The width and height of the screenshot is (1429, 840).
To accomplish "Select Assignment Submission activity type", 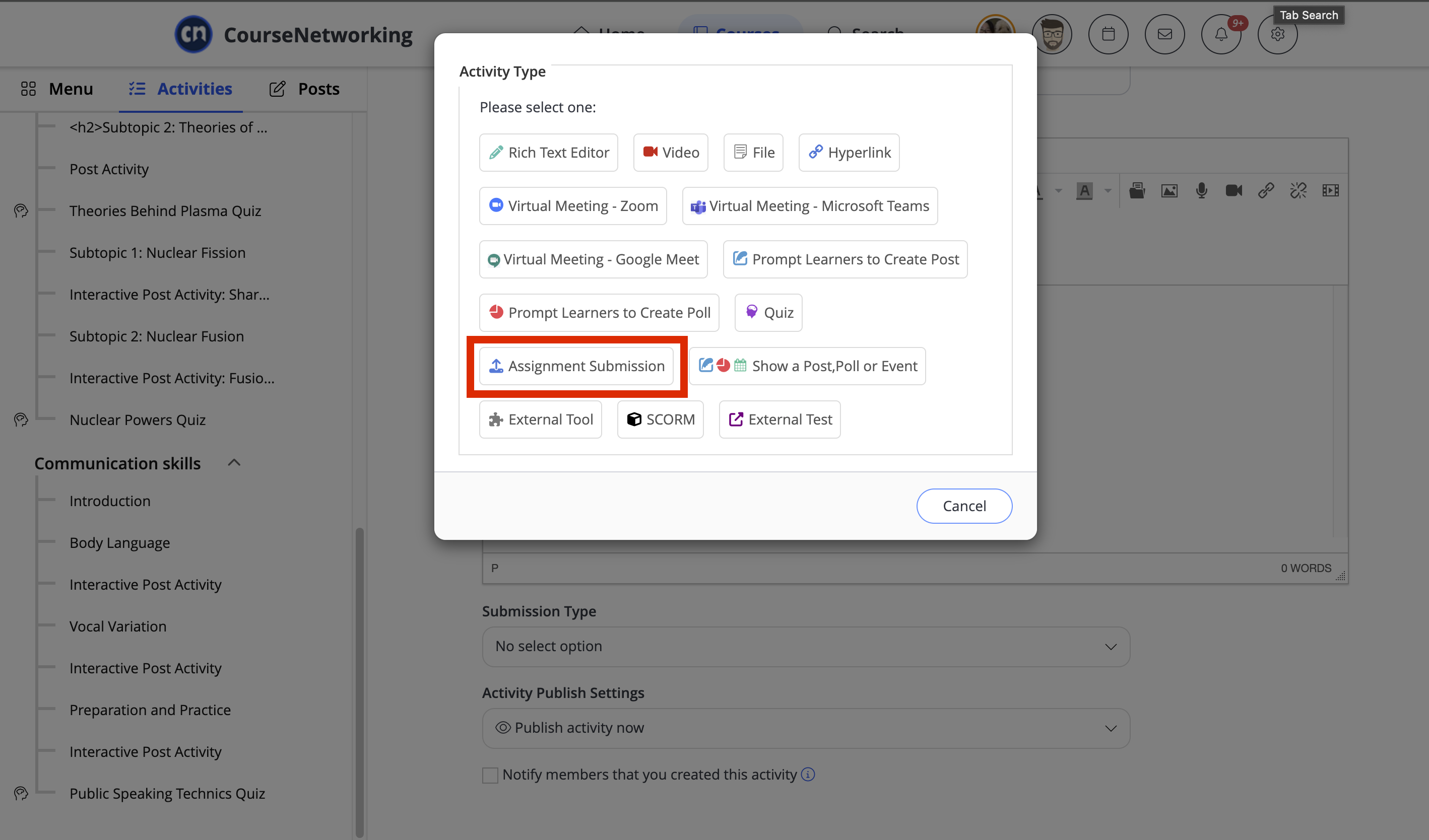I will (x=576, y=366).
